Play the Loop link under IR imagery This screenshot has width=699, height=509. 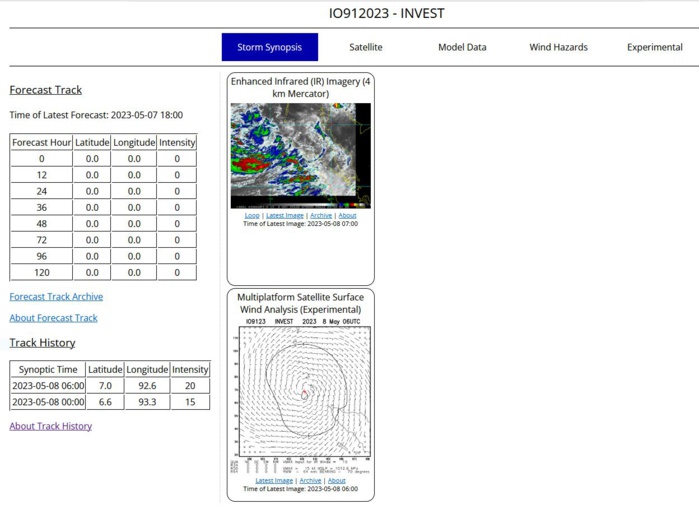click(x=252, y=215)
